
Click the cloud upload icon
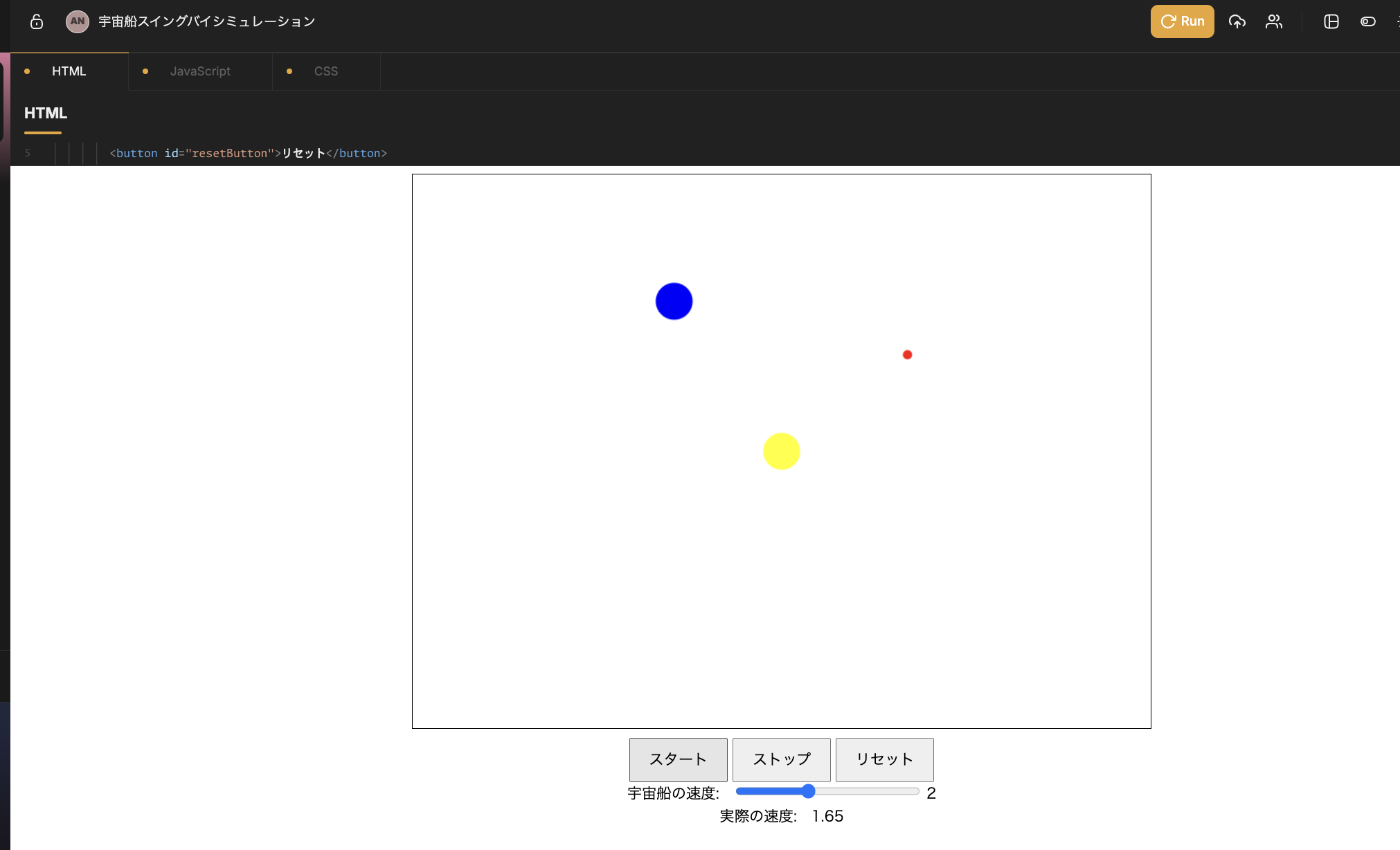pos(1237,21)
